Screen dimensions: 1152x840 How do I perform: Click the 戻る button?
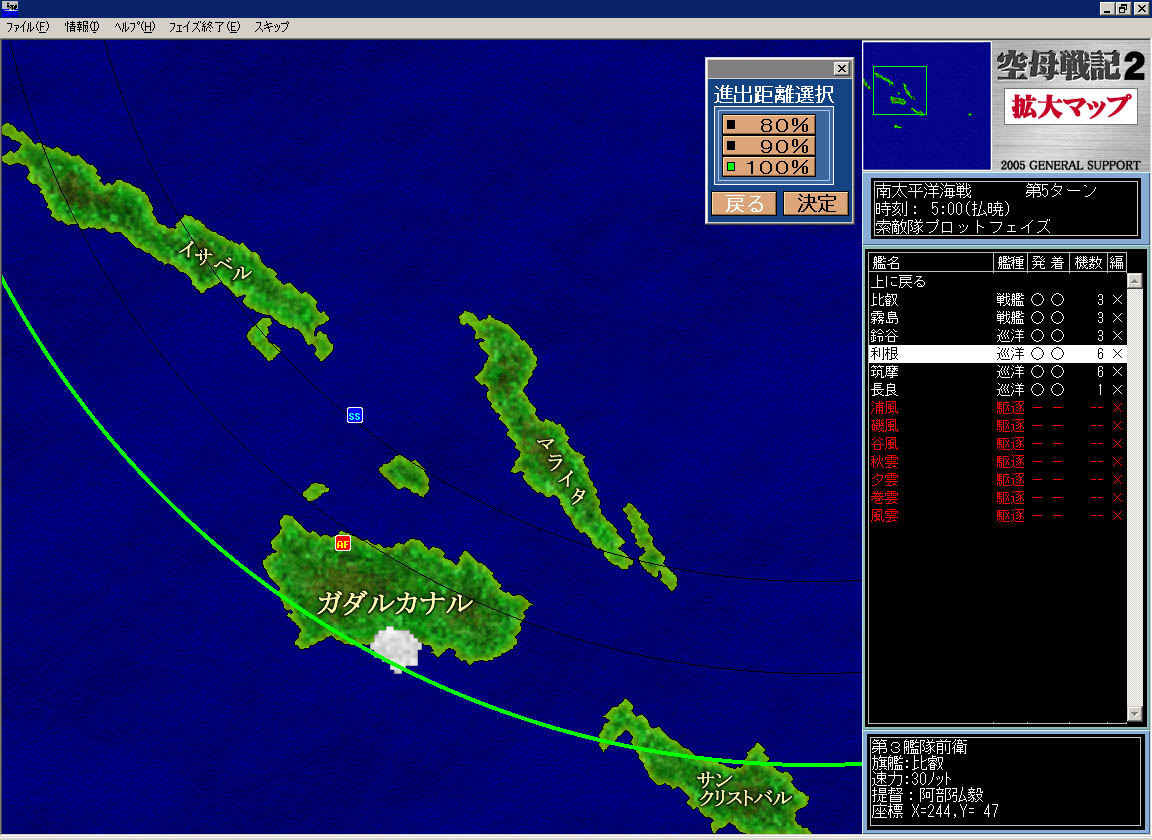(744, 204)
